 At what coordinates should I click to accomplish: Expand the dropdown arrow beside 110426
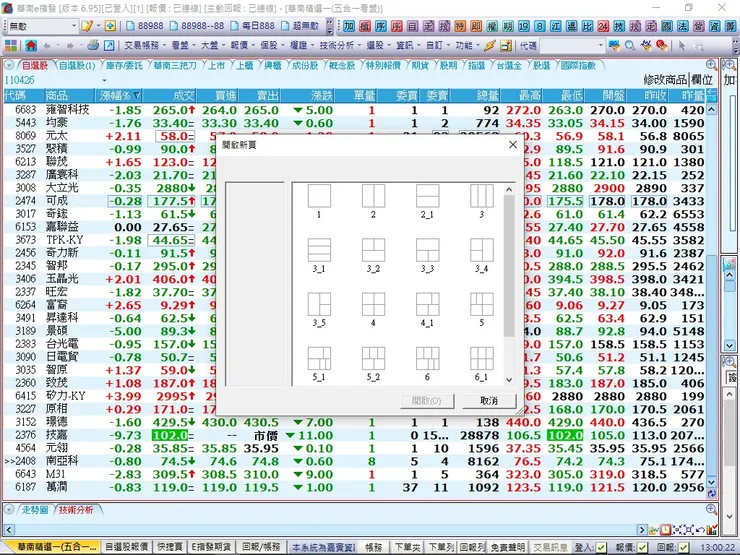[104, 80]
